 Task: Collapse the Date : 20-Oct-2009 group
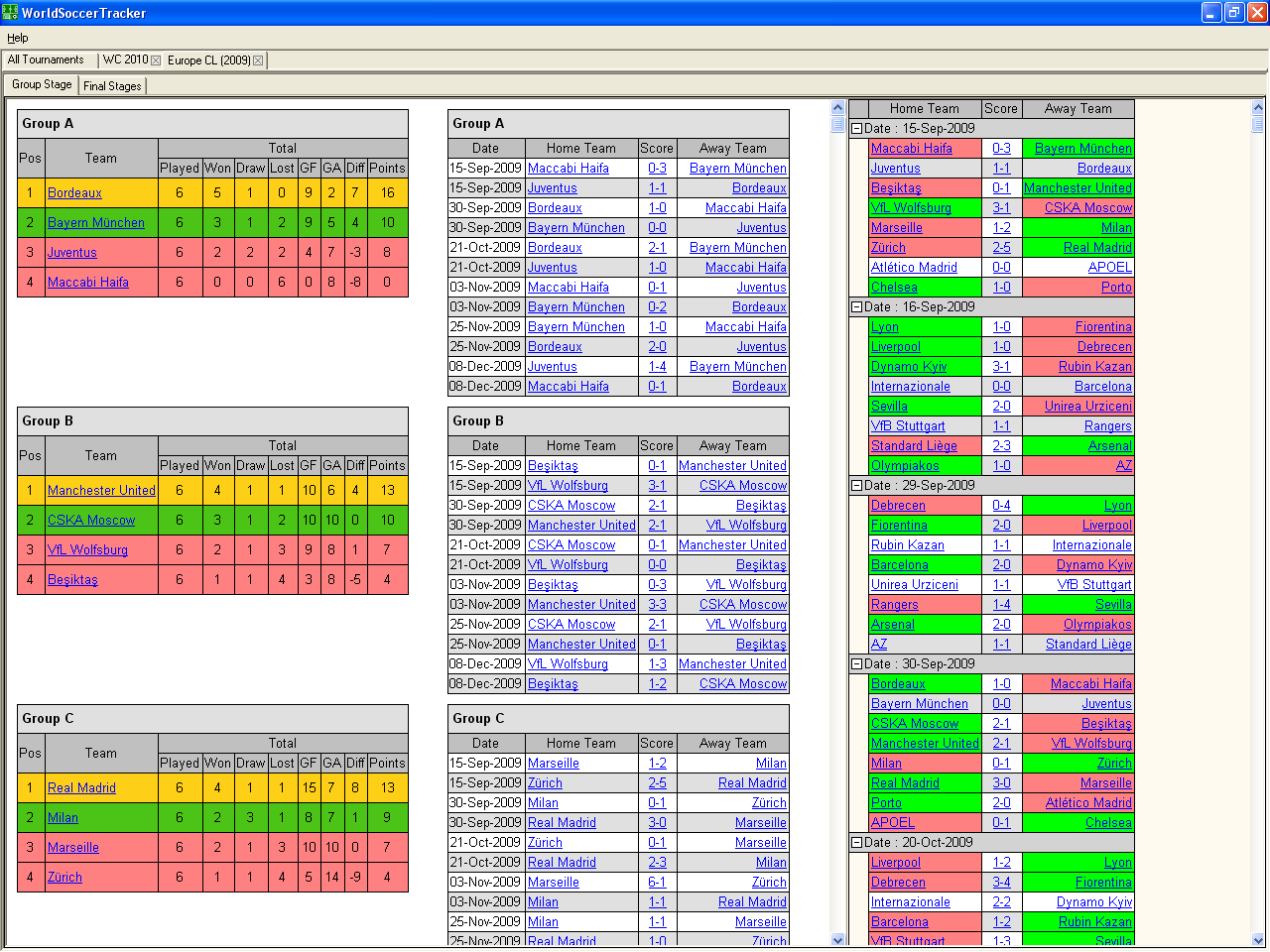click(x=856, y=842)
